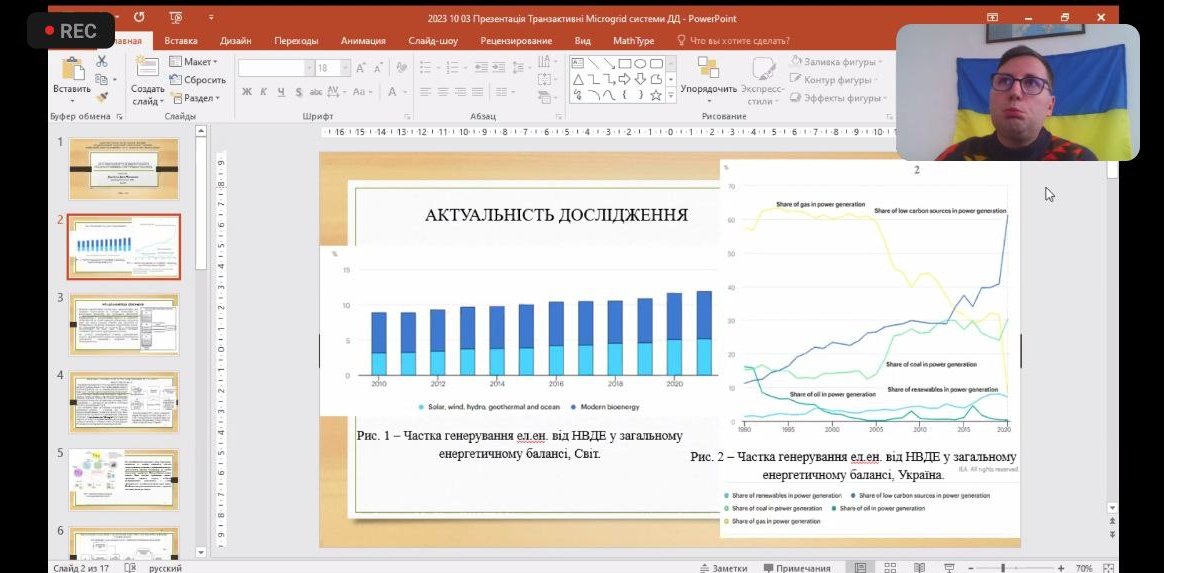Switch to slide sorter view icon
This screenshot has width=1186, height=573.
click(x=889, y=567)
